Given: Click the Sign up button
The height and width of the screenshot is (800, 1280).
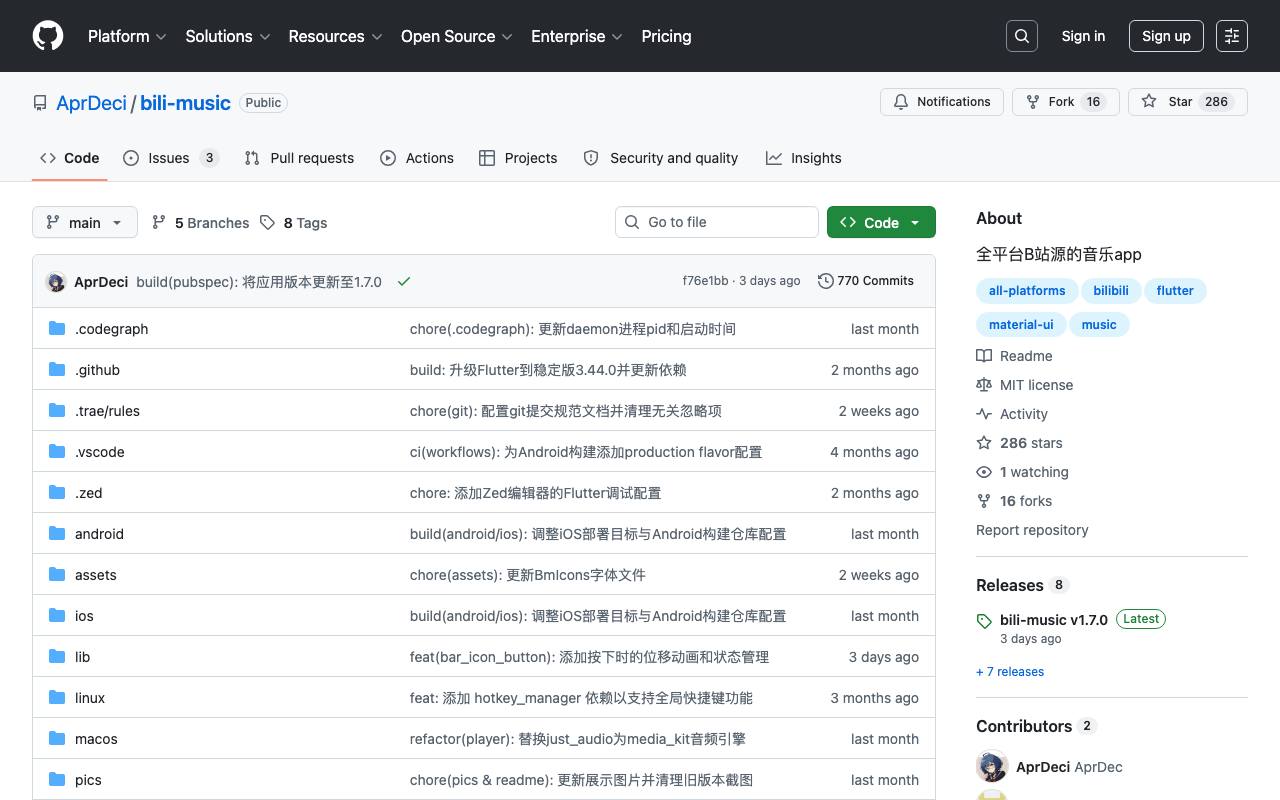Looking at the screenshot, I should 1166,36.
